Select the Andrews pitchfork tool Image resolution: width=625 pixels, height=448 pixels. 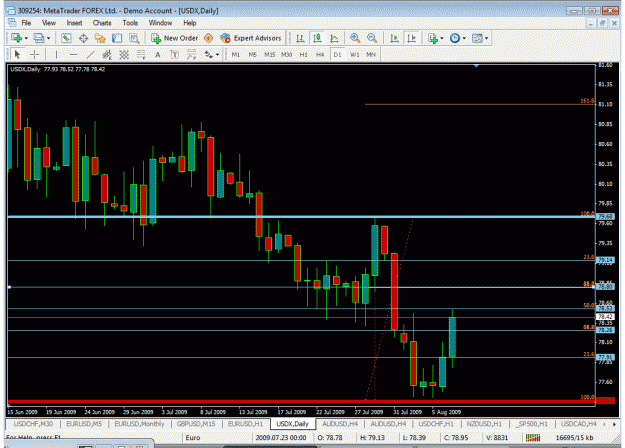(x=192, y=55)
